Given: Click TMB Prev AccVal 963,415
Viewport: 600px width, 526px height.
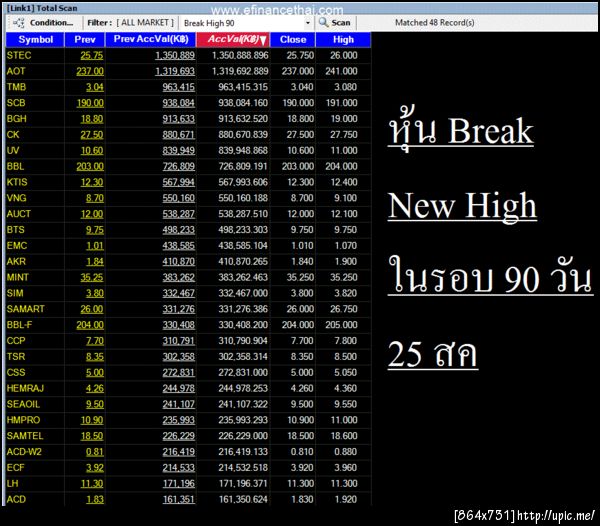Looking at the screenshot, I should point(179,87).
